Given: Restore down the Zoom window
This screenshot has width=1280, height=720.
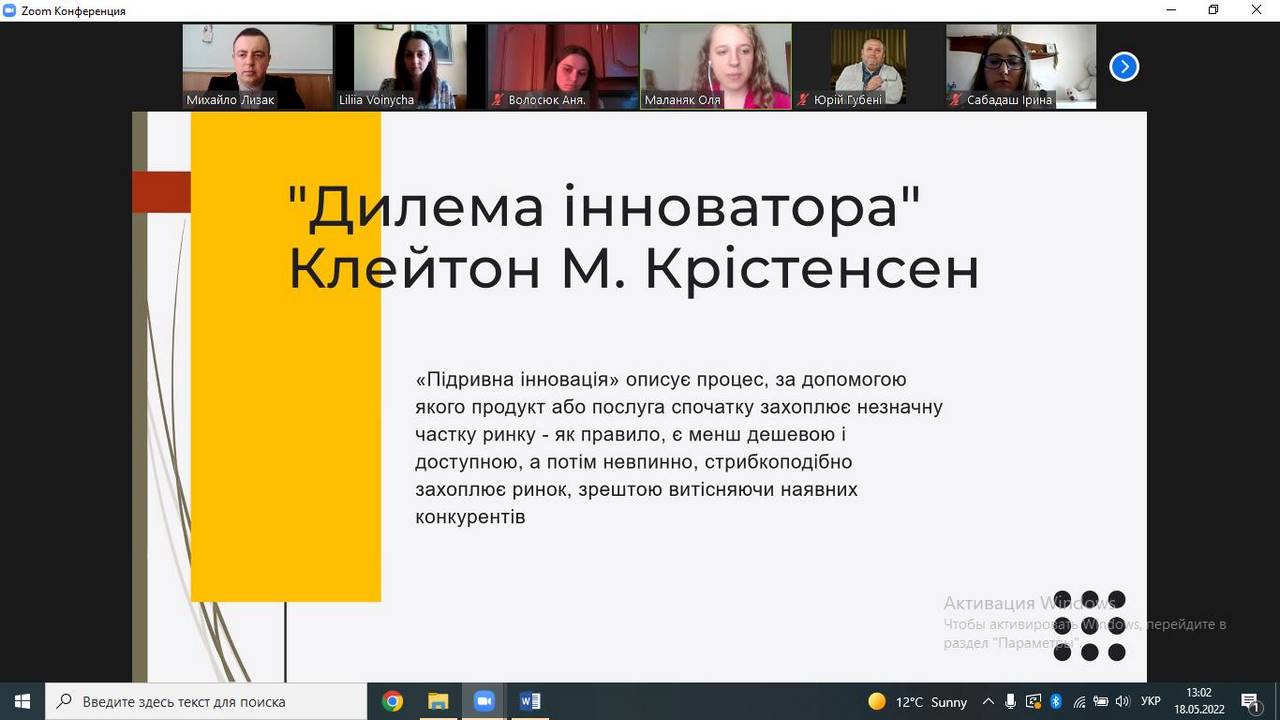Looking at the screenshot, I should pyautogui.click(x=1213, y=10).
